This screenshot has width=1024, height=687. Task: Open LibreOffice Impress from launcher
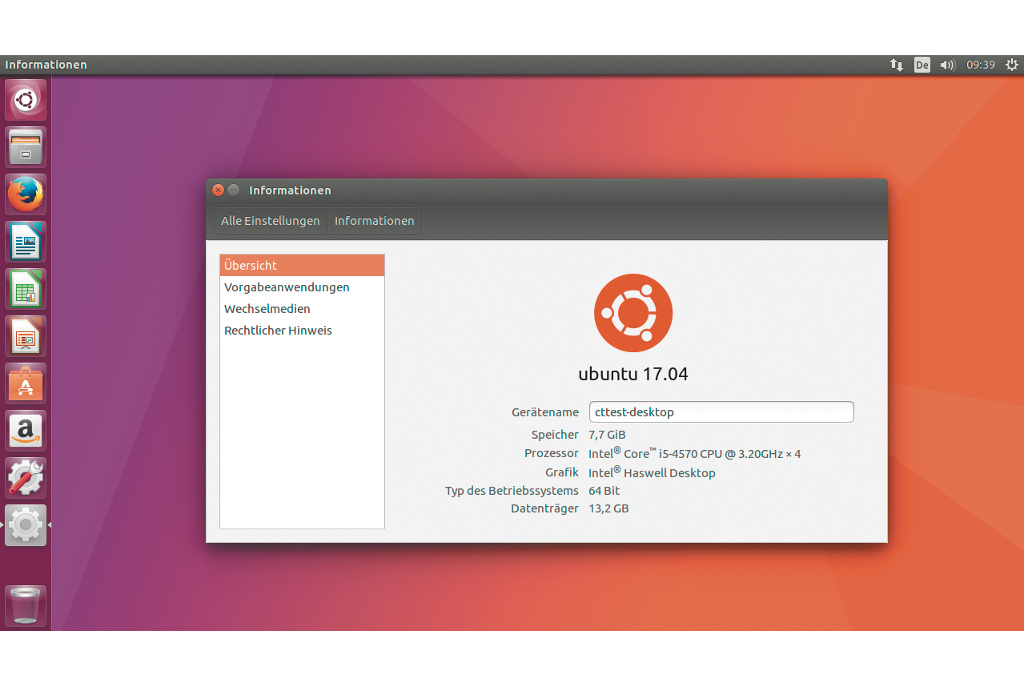pos(25,336)
